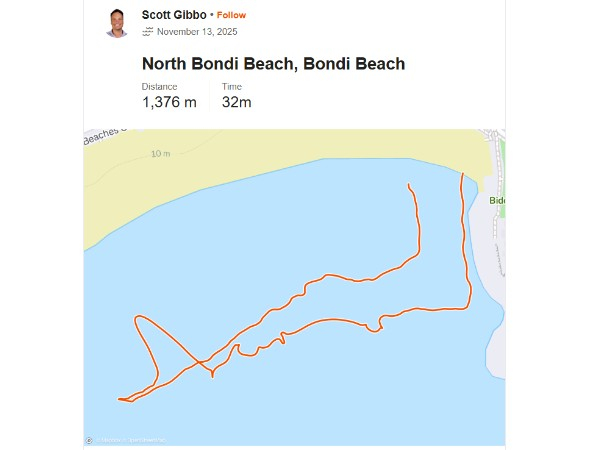Click the Scott Gibbo name link
Screen dimensions: 600x450
[x=174, y=15]
